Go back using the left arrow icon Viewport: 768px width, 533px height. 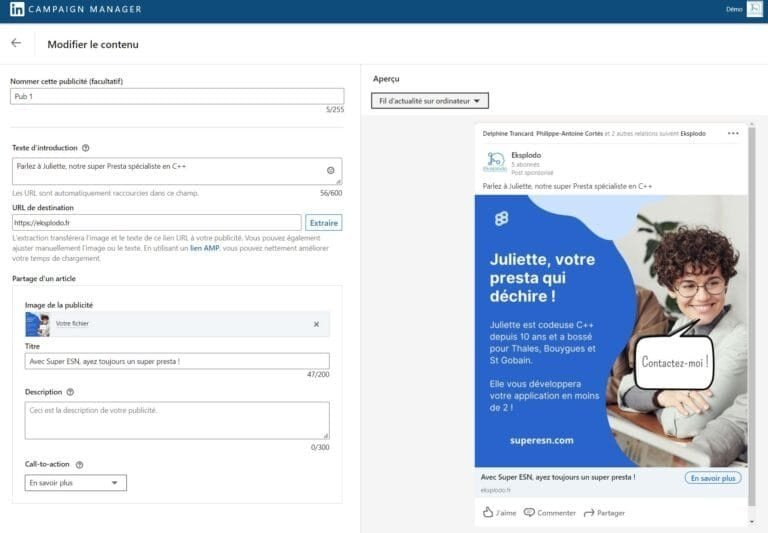tap(16, 43)
